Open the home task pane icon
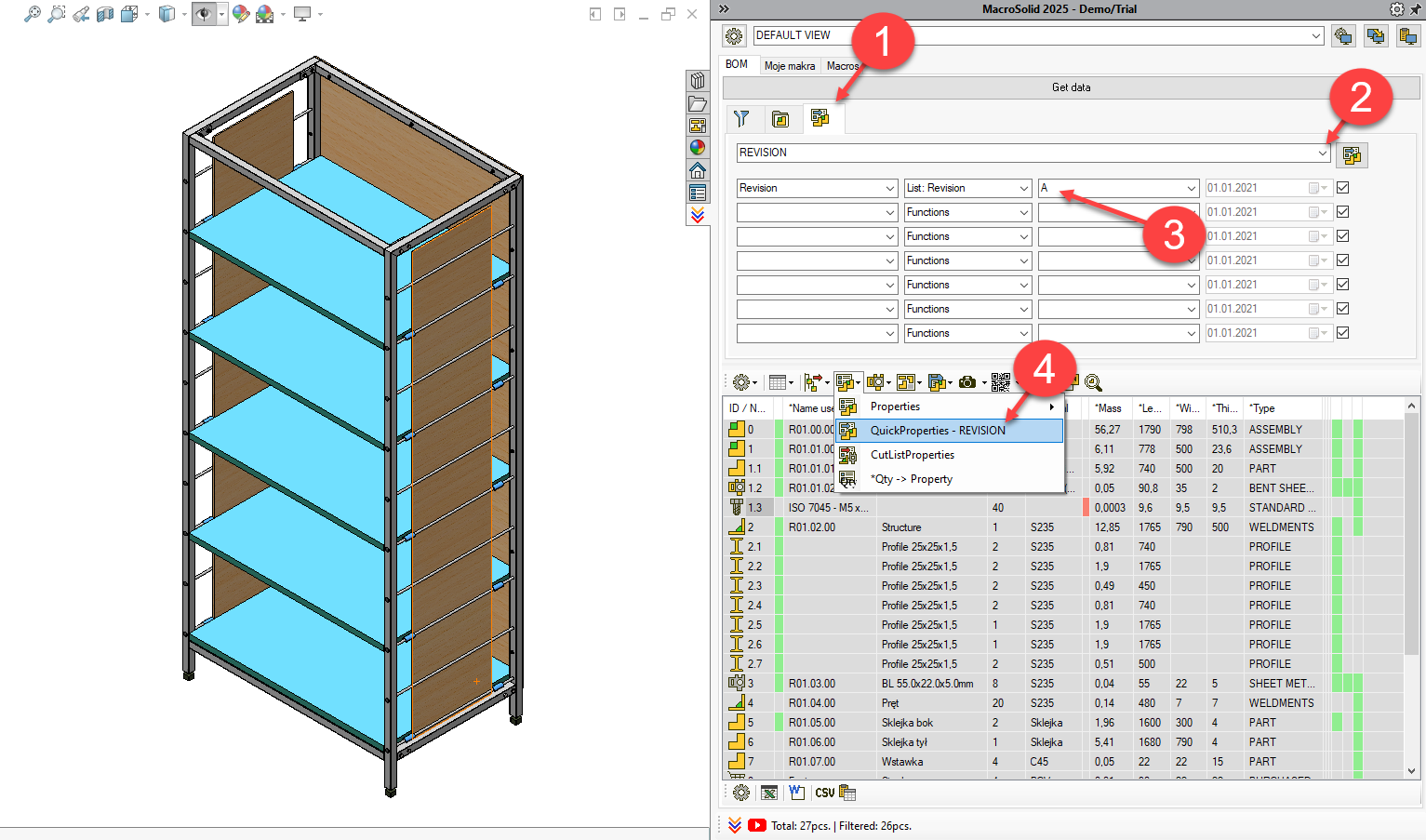 pyautogui.click(x=698, y=170)
